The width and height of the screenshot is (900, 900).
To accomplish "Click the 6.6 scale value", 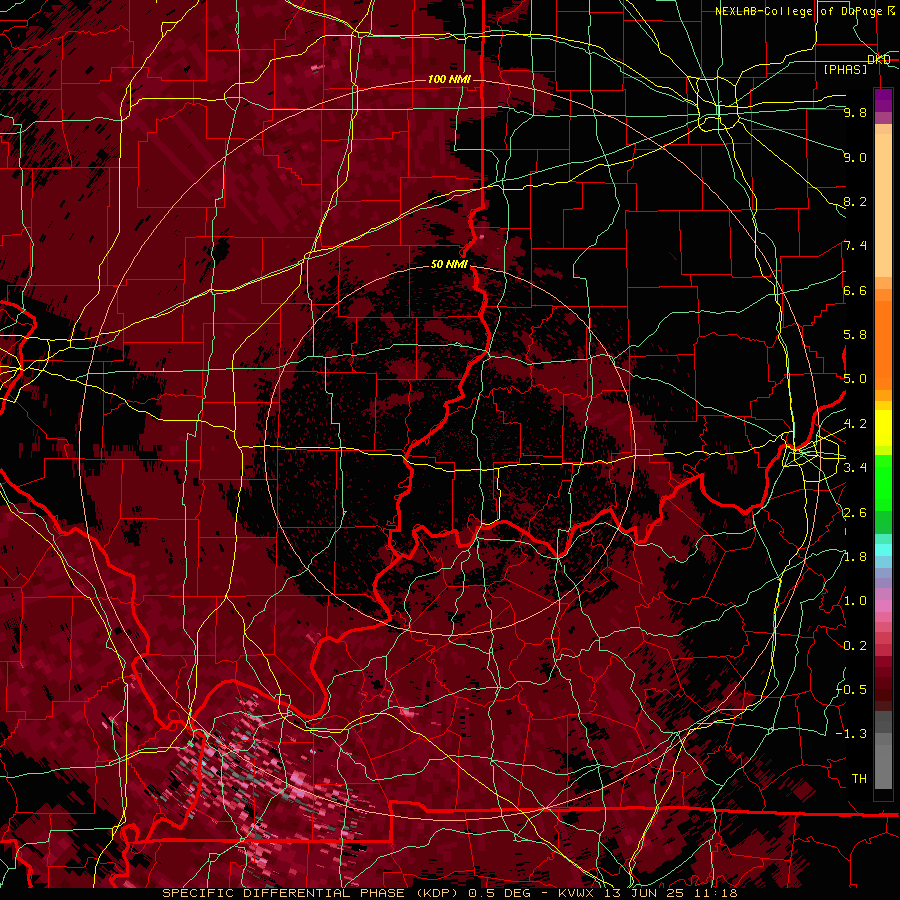I will pos(855,290).
